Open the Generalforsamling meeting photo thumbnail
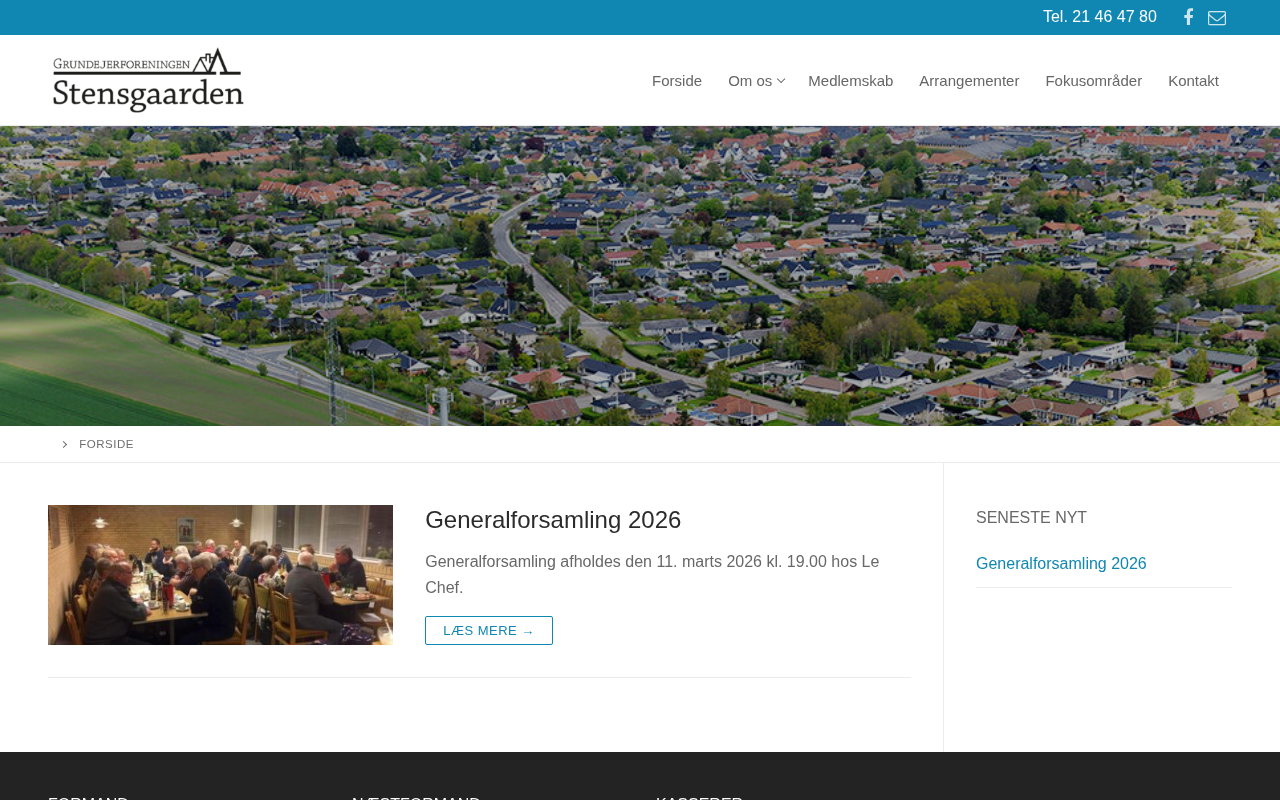 click(220, 575)
